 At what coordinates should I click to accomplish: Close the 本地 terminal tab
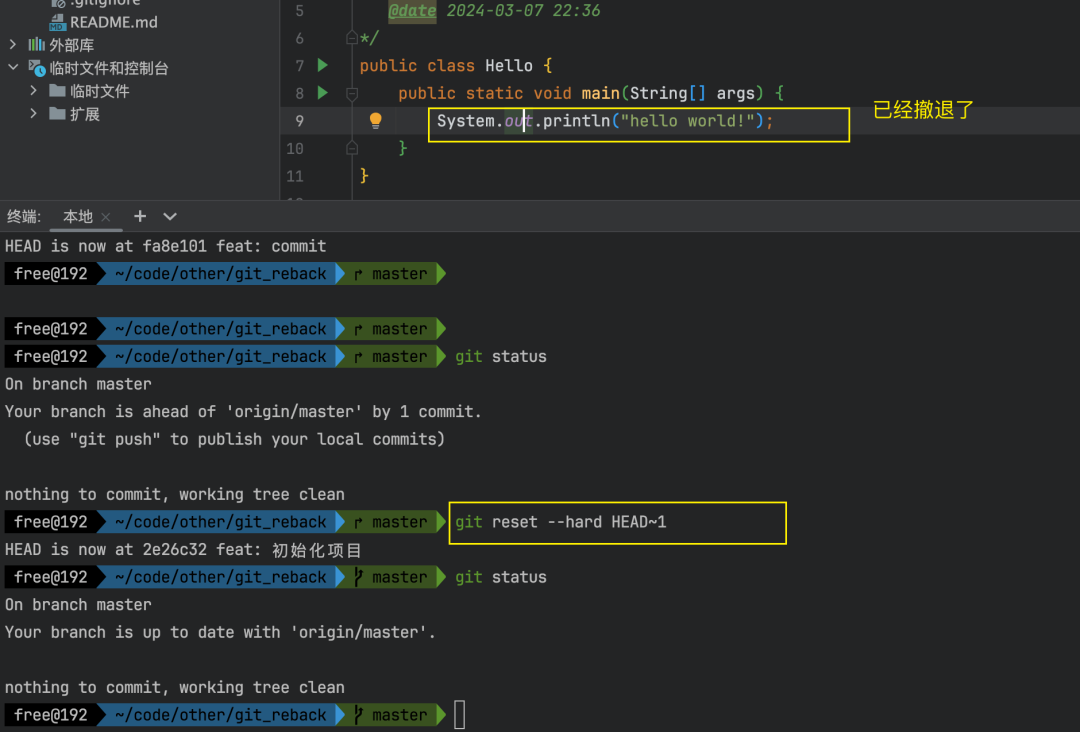pos(106,217)
